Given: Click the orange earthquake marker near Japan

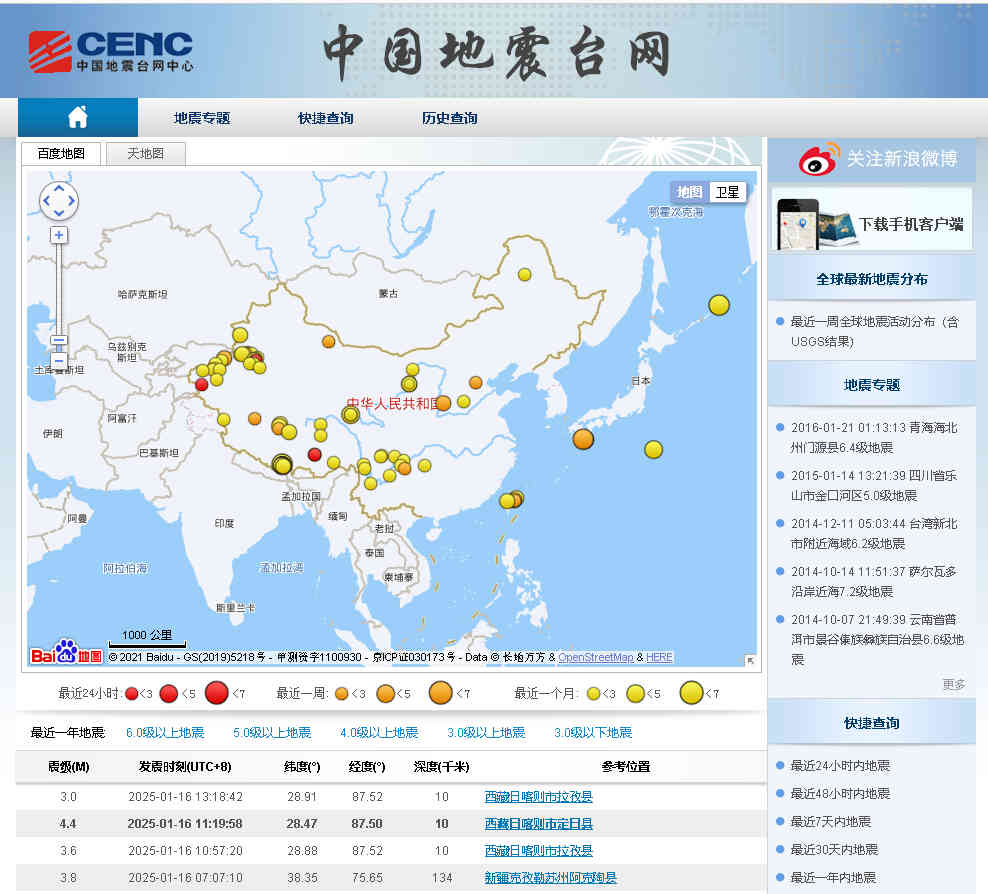Looking at the screenshot, I should (583, 439).
